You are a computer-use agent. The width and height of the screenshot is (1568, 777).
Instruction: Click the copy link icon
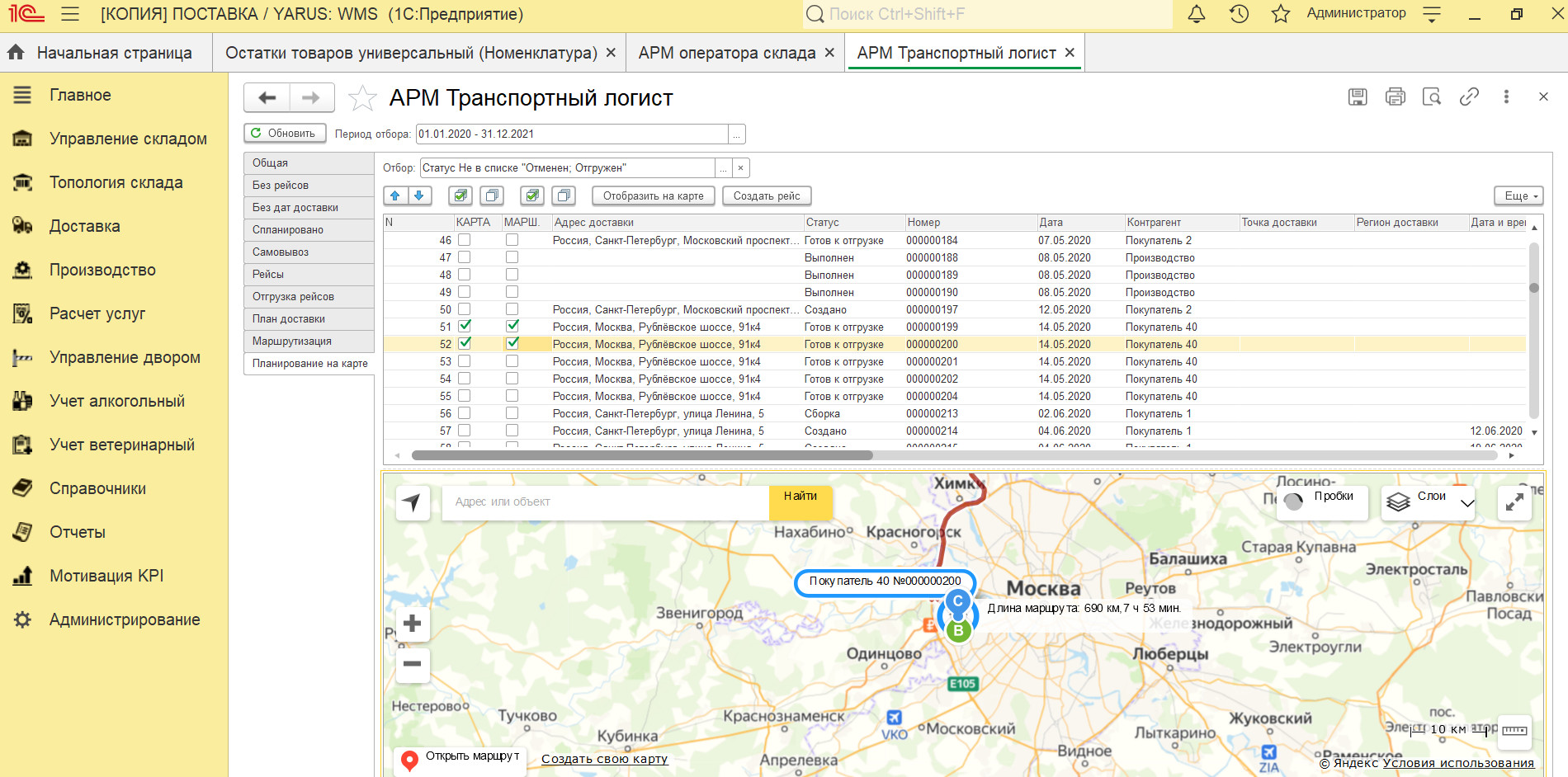tap(1469, 97)
